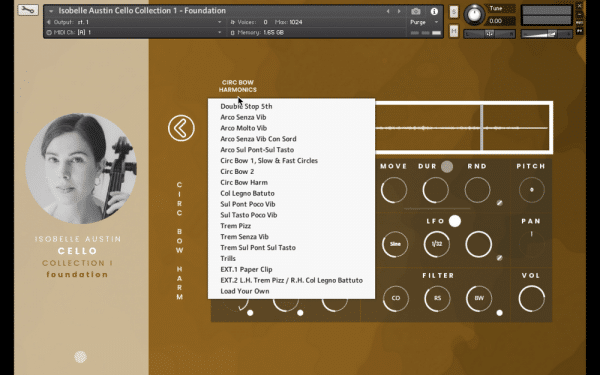Viewport: 600px width, 375px height.
Task: Click the PITCH knob
Action: point(532,190)
